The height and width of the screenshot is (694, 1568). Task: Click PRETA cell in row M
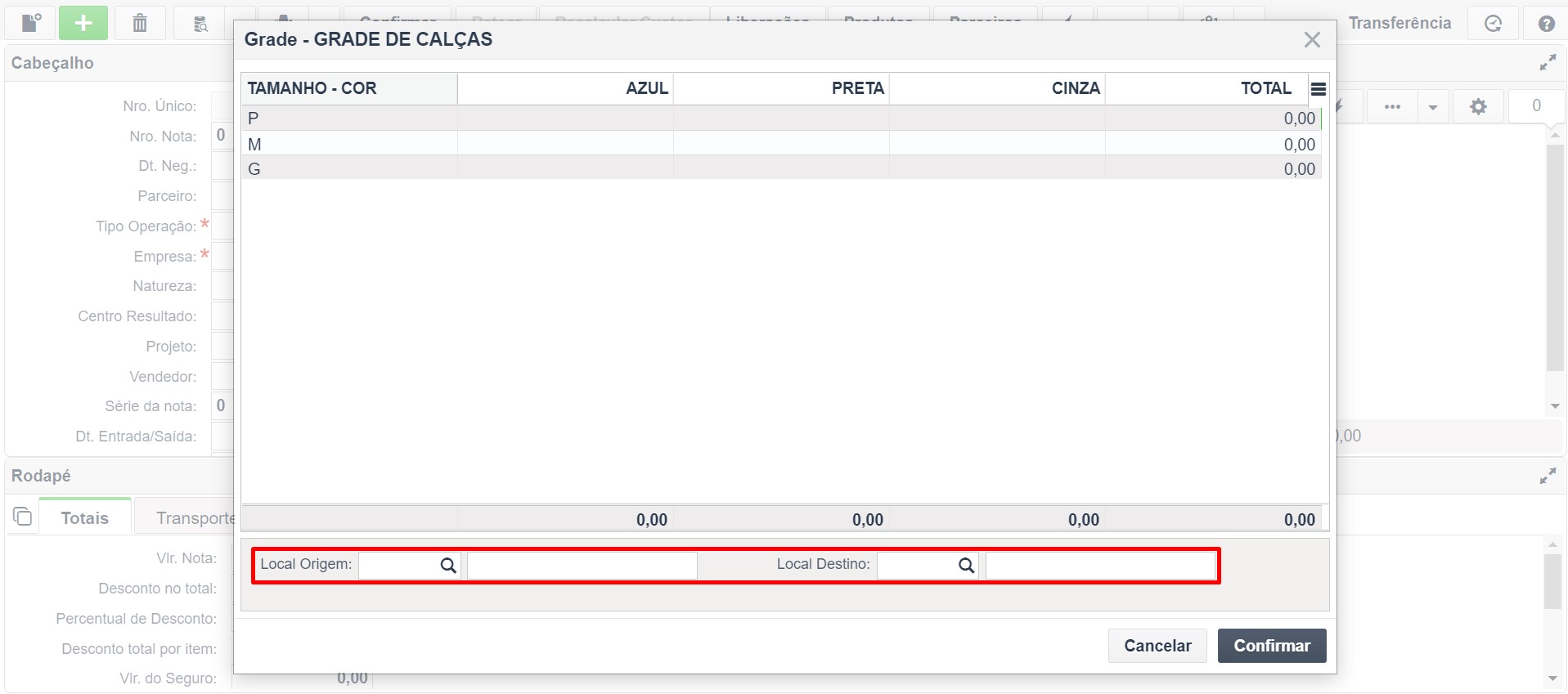pos(781,144)
